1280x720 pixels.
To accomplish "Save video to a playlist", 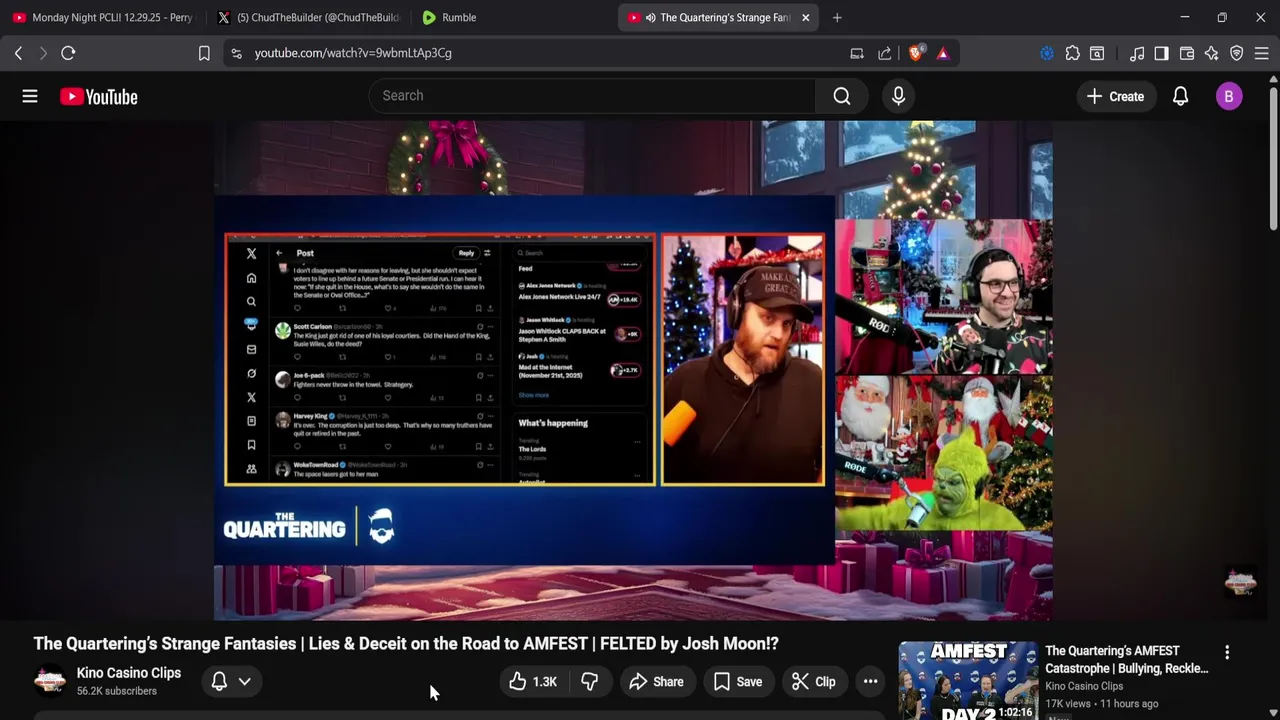I will pos(738,682).
